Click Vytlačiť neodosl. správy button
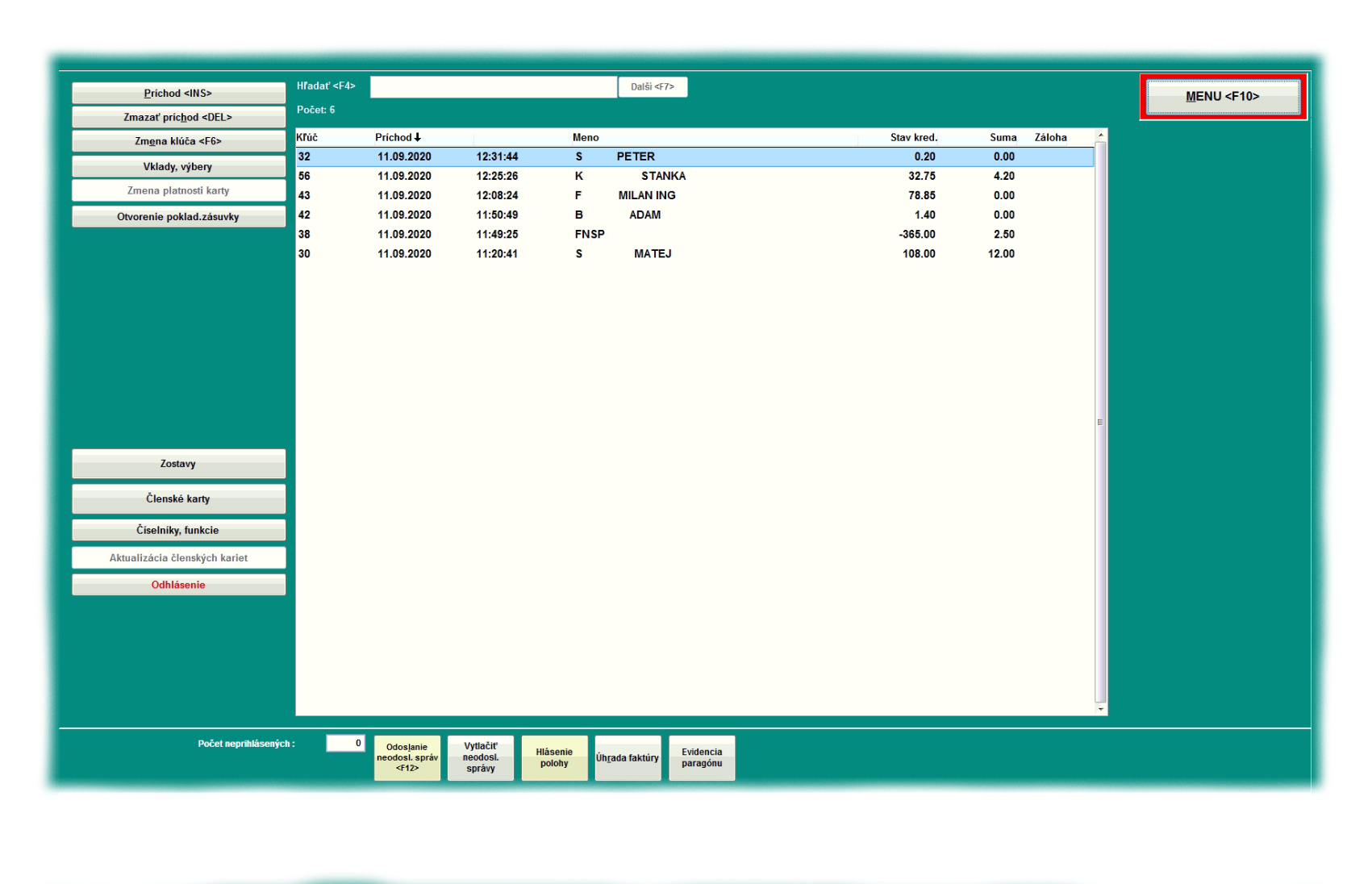The image size is (1372, 884). pos(481,758)
